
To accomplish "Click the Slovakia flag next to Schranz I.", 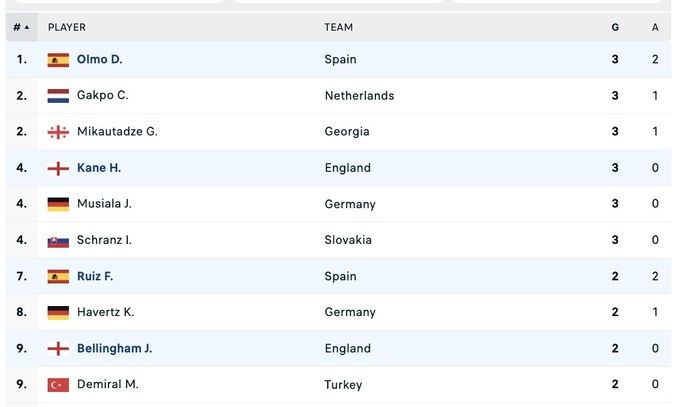I will coord(58,241).
